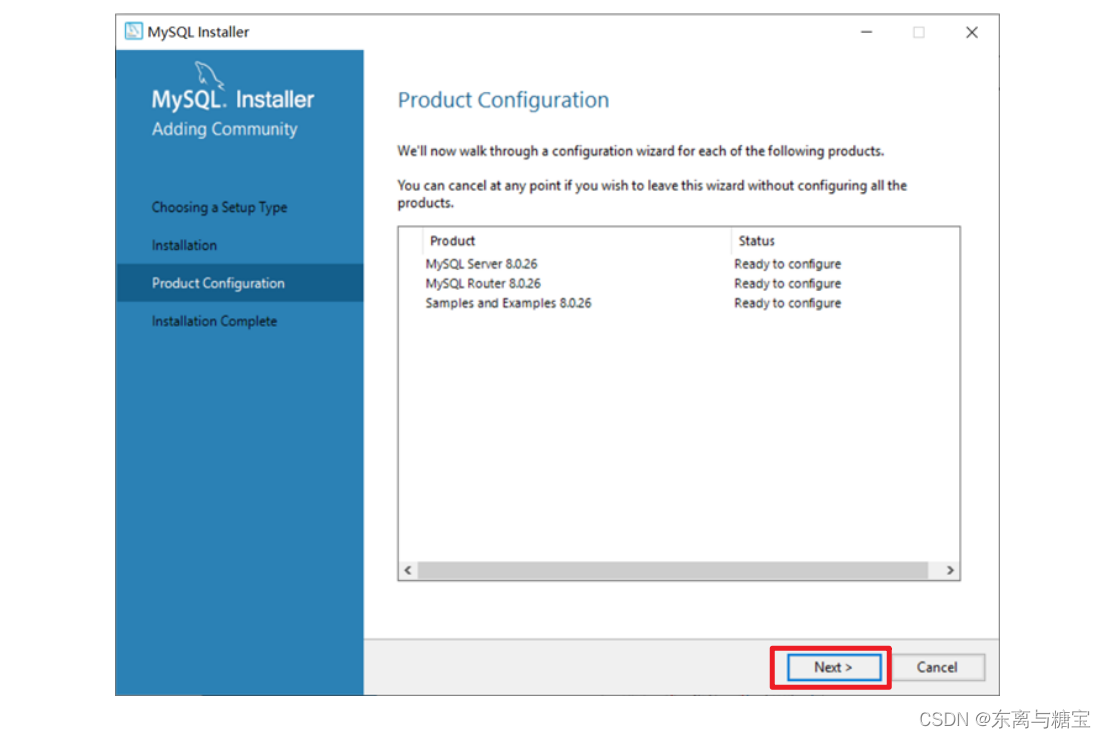The height and width of the screenshot is (738, 1106).
Task: Click status of MySQL Router row
Action: coord(787,284)
